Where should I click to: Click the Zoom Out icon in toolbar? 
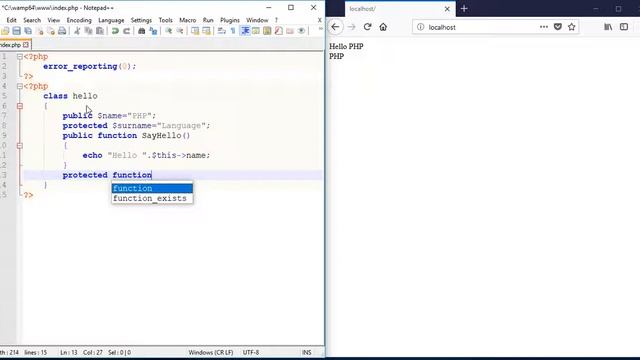(x=180, y=31)
